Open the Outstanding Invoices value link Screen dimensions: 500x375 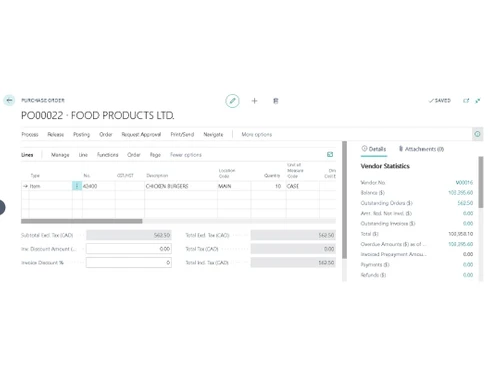point(468,223)
